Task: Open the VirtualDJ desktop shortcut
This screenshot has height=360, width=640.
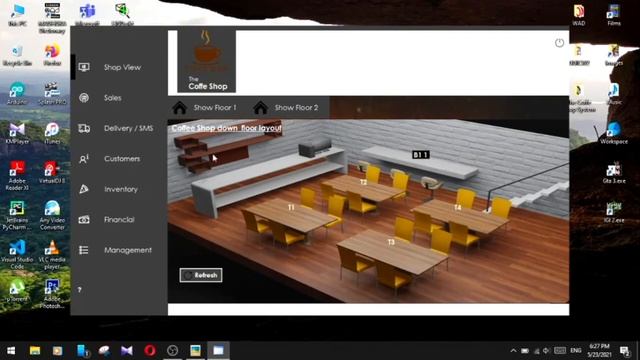Action: pyautogui.click(x=52, y=172)
